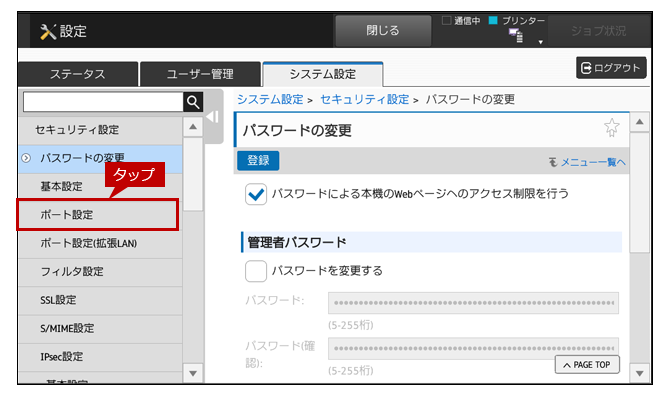
Task: Click the settings wrench icon
Action: [48, 32]
